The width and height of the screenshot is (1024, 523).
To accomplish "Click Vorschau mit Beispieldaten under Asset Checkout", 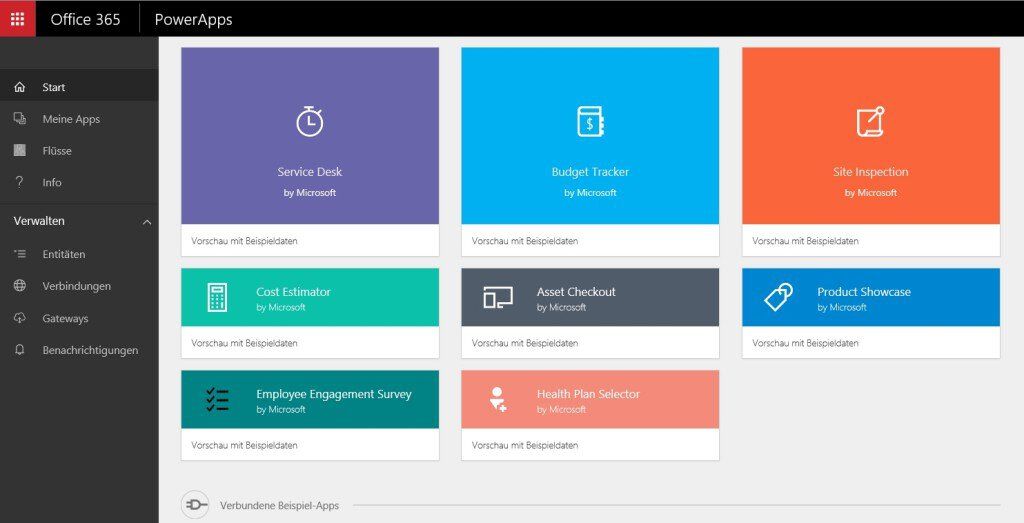I will click(x=525, y=343).
